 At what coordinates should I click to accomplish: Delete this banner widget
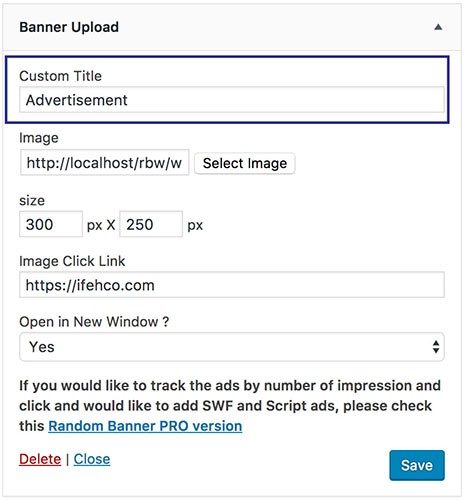point(40,459)
